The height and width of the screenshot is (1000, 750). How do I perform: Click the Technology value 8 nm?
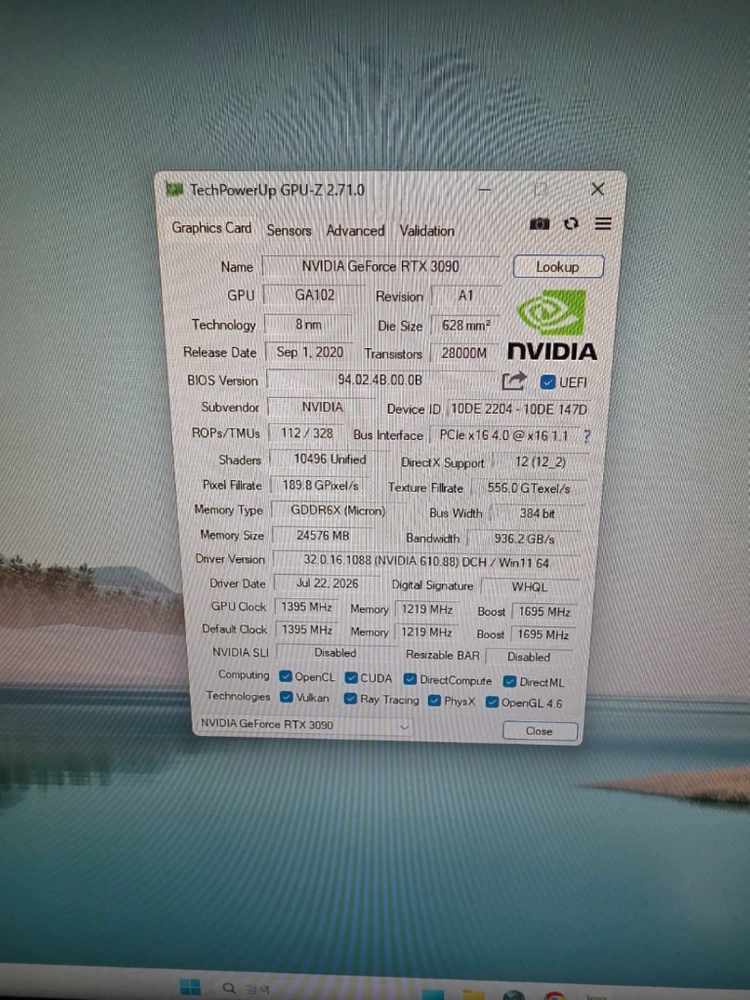308,325
